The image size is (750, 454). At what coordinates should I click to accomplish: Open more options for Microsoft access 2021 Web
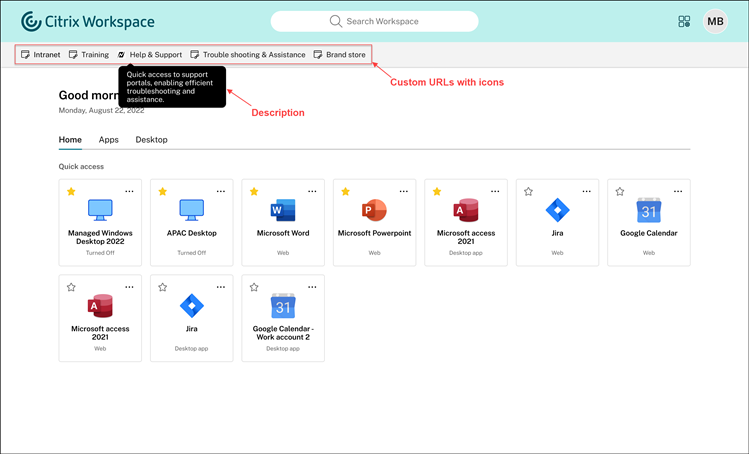129,287
